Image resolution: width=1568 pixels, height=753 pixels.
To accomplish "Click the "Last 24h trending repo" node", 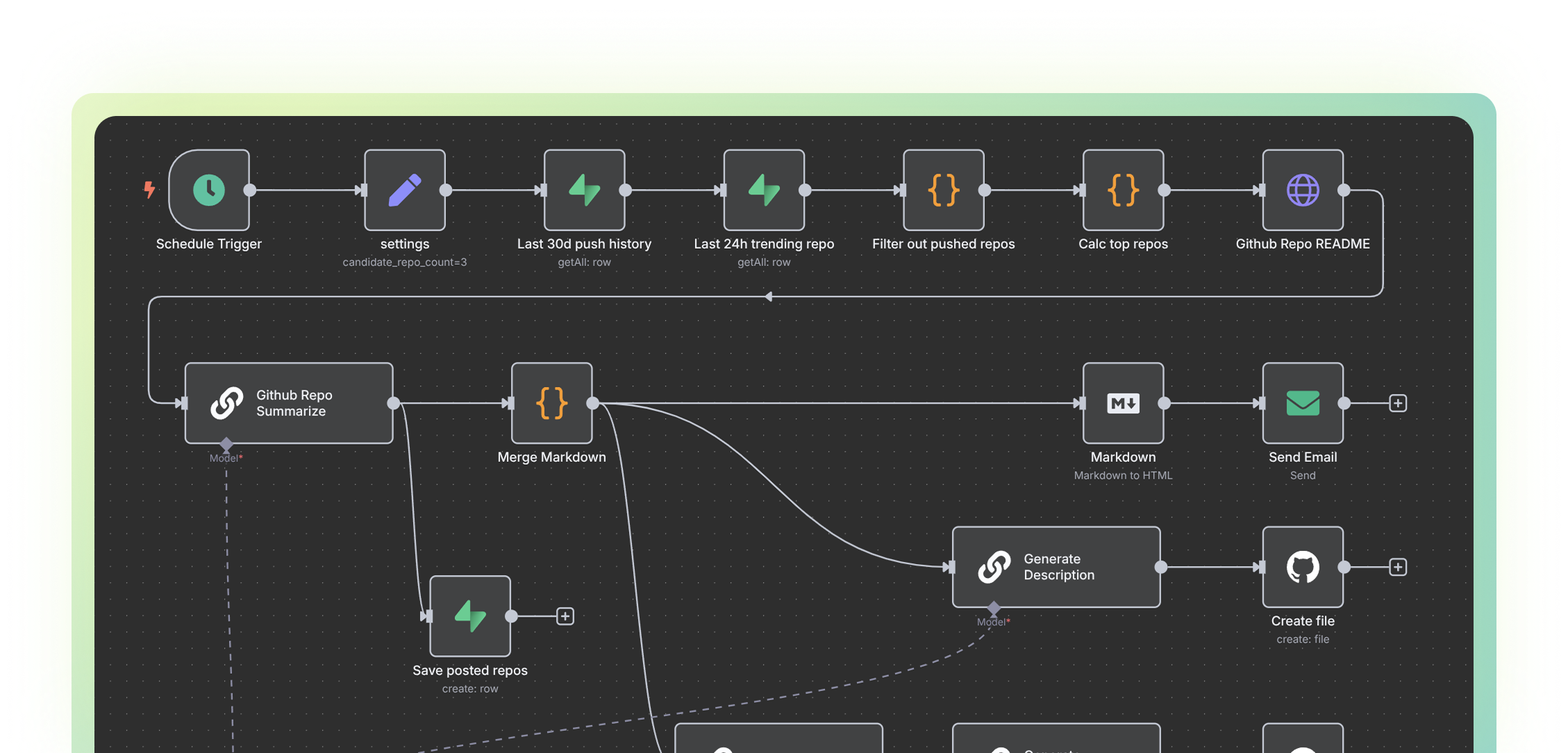I will 764,190.
